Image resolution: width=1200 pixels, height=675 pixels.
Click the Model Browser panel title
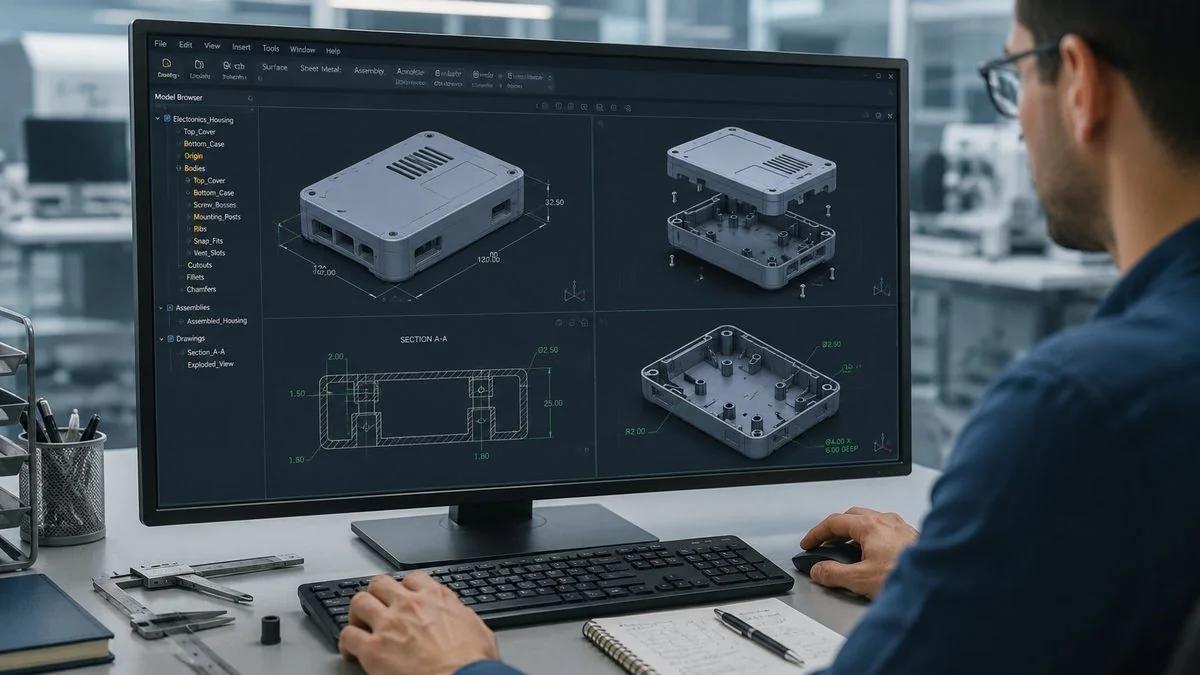(x=178, y=97)
